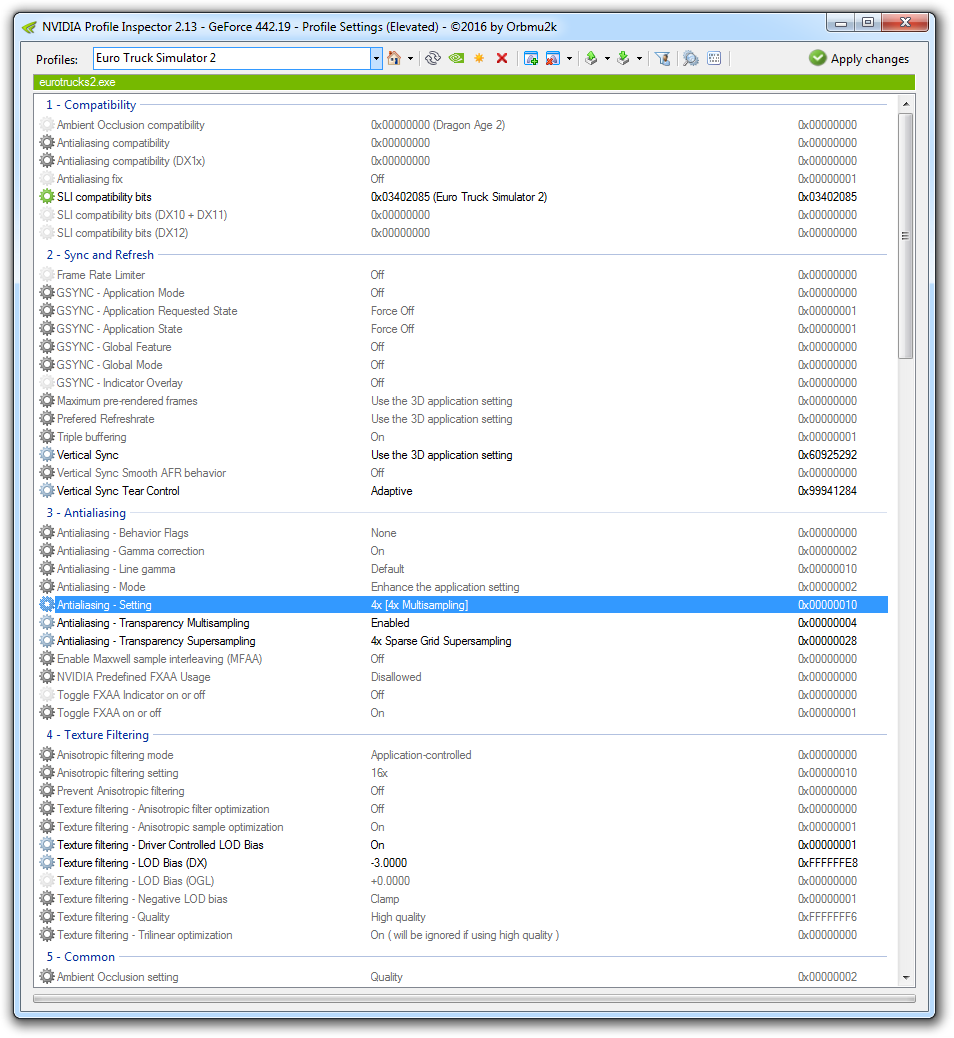Click '4x [4x Multisampling]' value

coord(419,604)
